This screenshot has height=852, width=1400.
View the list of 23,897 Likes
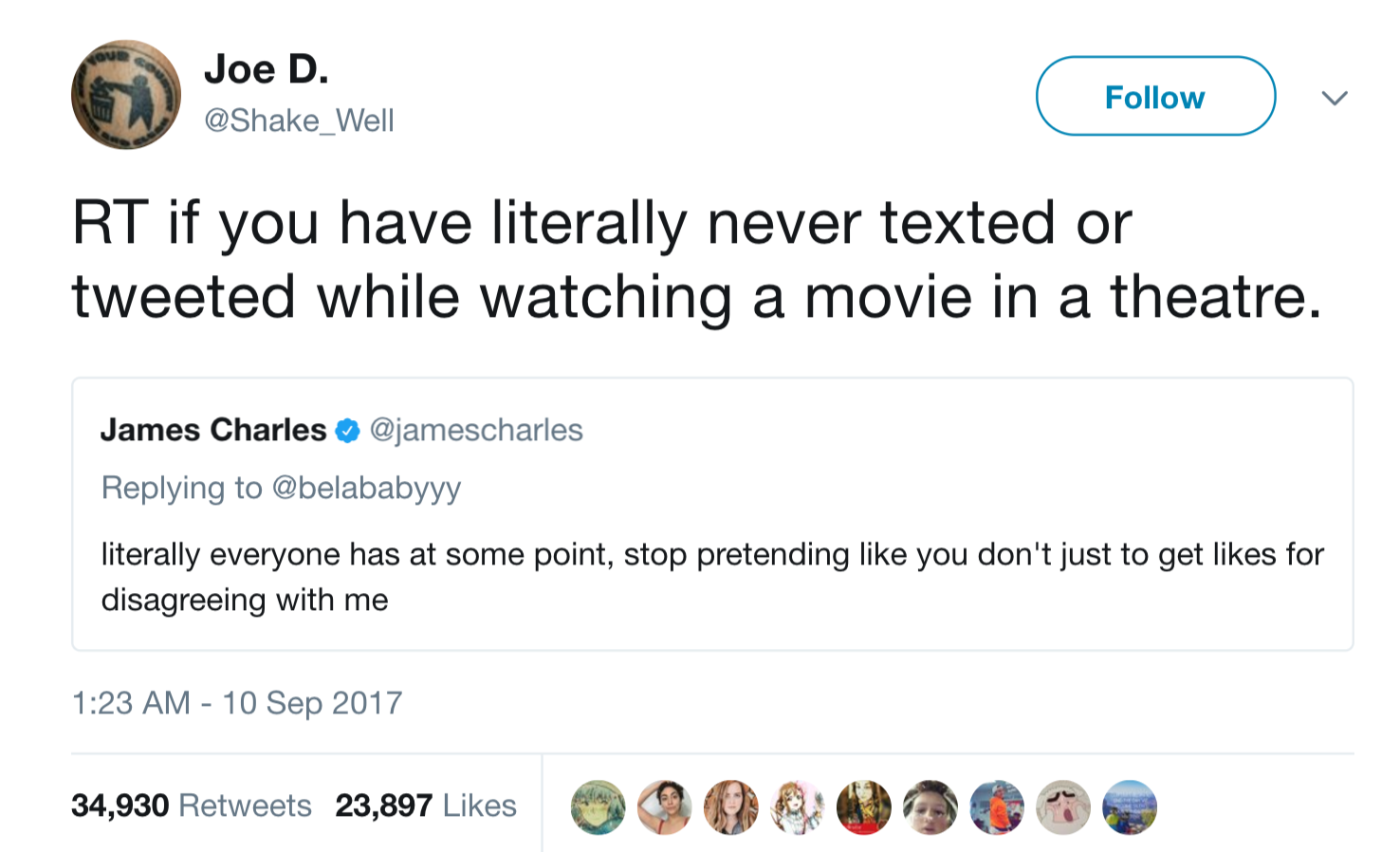click(x=426, y=806)
